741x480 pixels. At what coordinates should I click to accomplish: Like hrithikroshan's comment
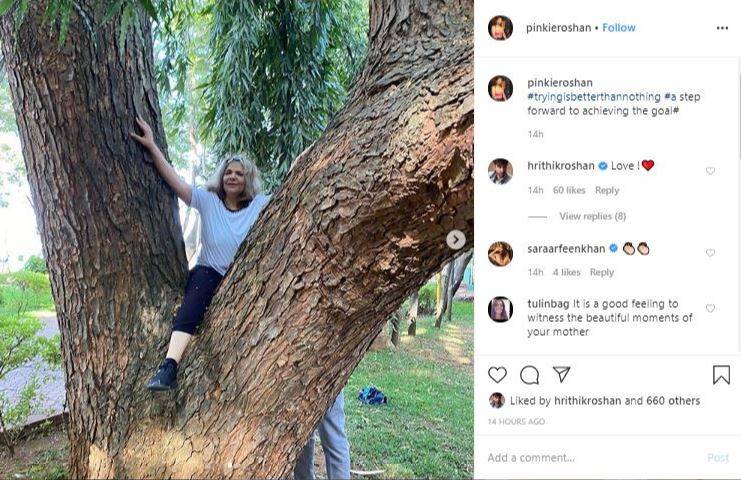(x=710, y=171)
